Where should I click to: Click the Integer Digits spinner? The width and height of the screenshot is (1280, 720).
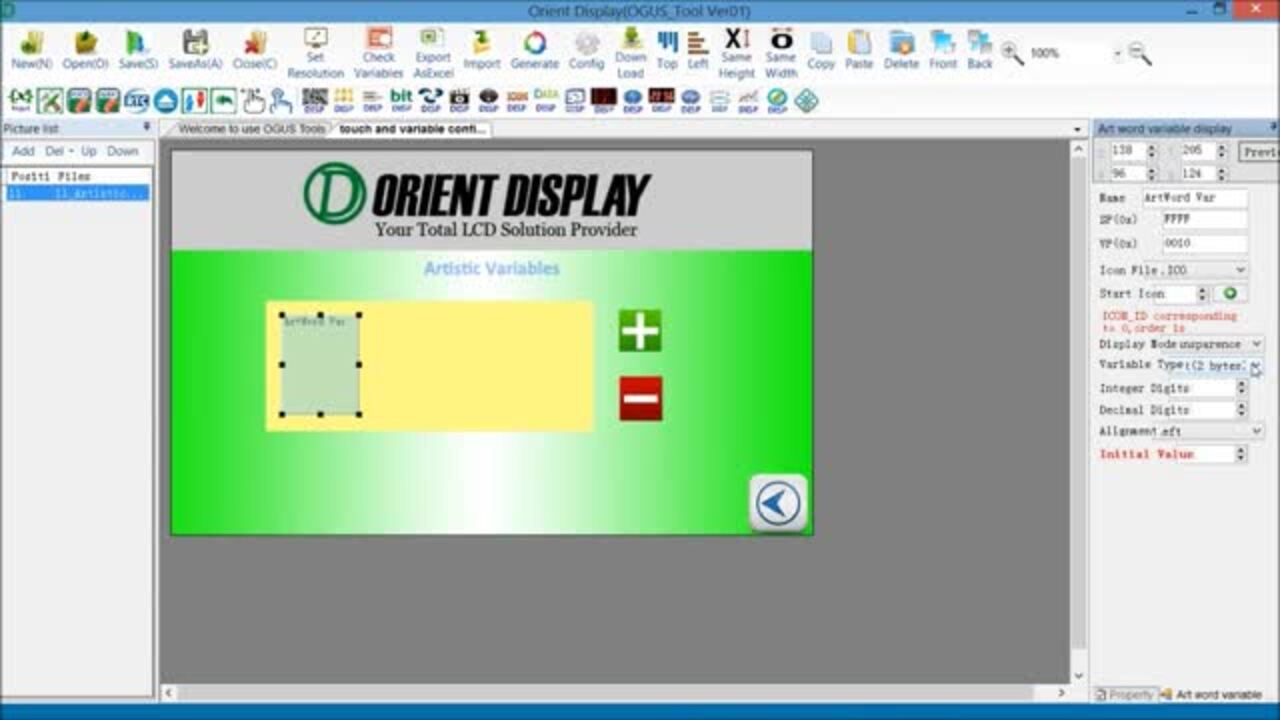click(1241, 388)
